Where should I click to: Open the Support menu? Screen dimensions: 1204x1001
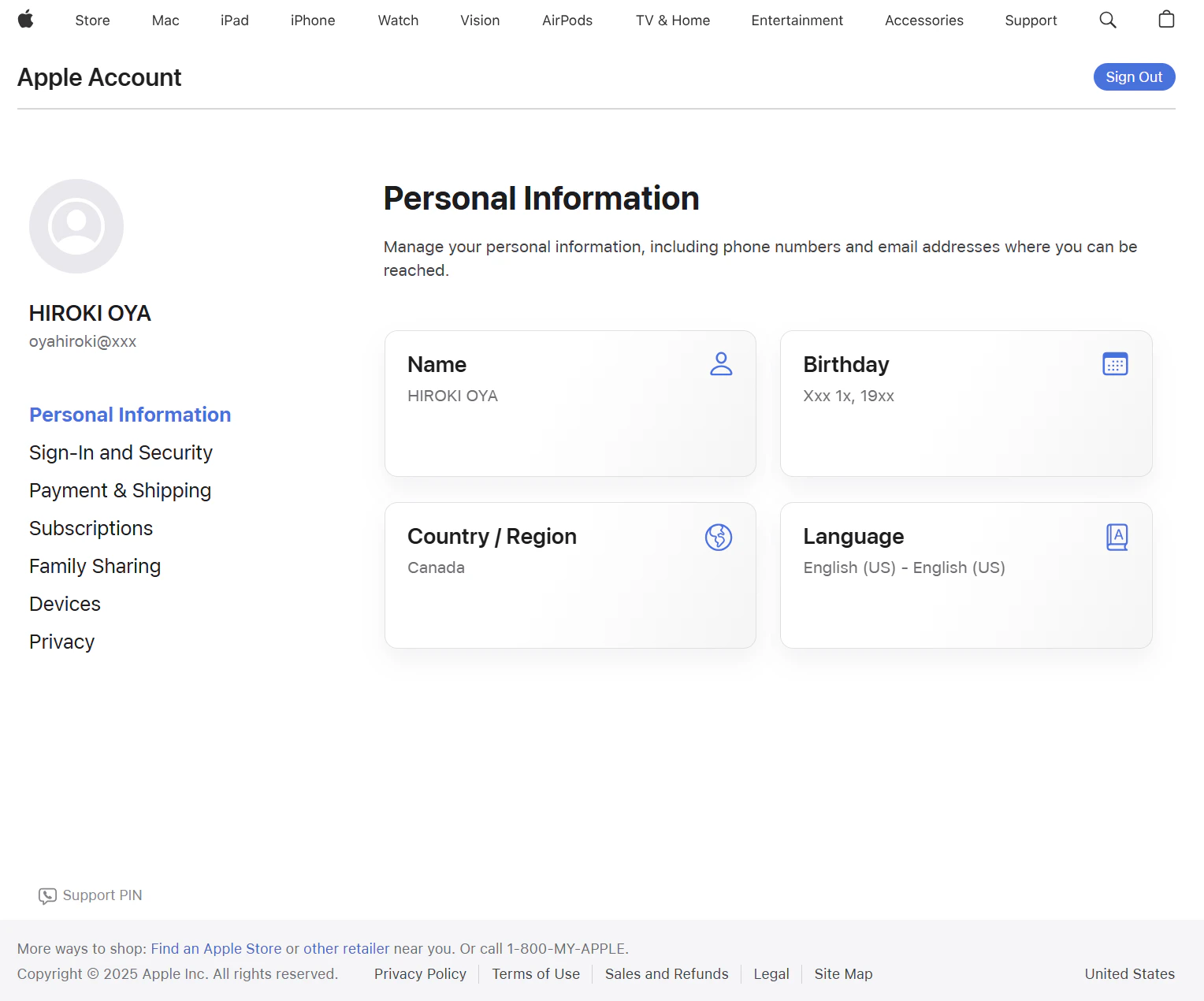(x=1031, y=20)
